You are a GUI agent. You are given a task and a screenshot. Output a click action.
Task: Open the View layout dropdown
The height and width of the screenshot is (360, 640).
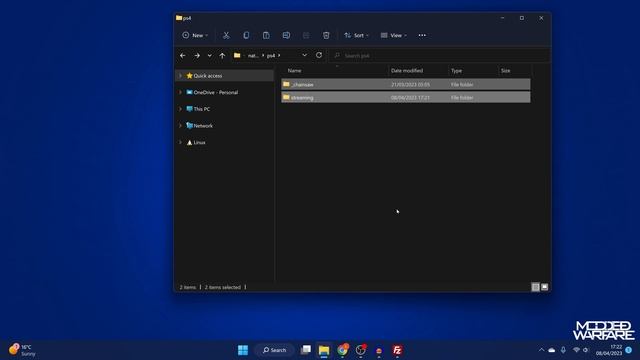click(394, 36)
